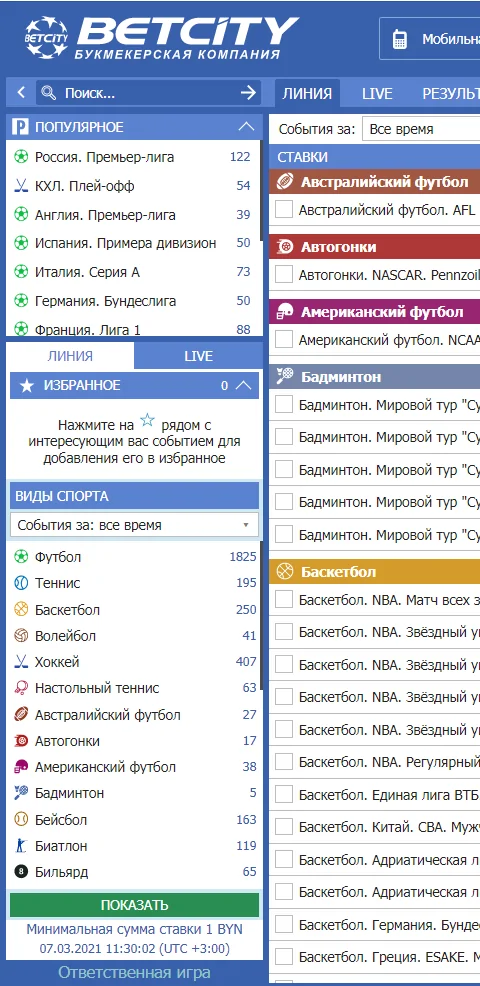Check Баскетбол. Единая лига ВТБ checkbox
Image resolution: width=480 pixels, height=986 pixels.
tap(284, 794)
